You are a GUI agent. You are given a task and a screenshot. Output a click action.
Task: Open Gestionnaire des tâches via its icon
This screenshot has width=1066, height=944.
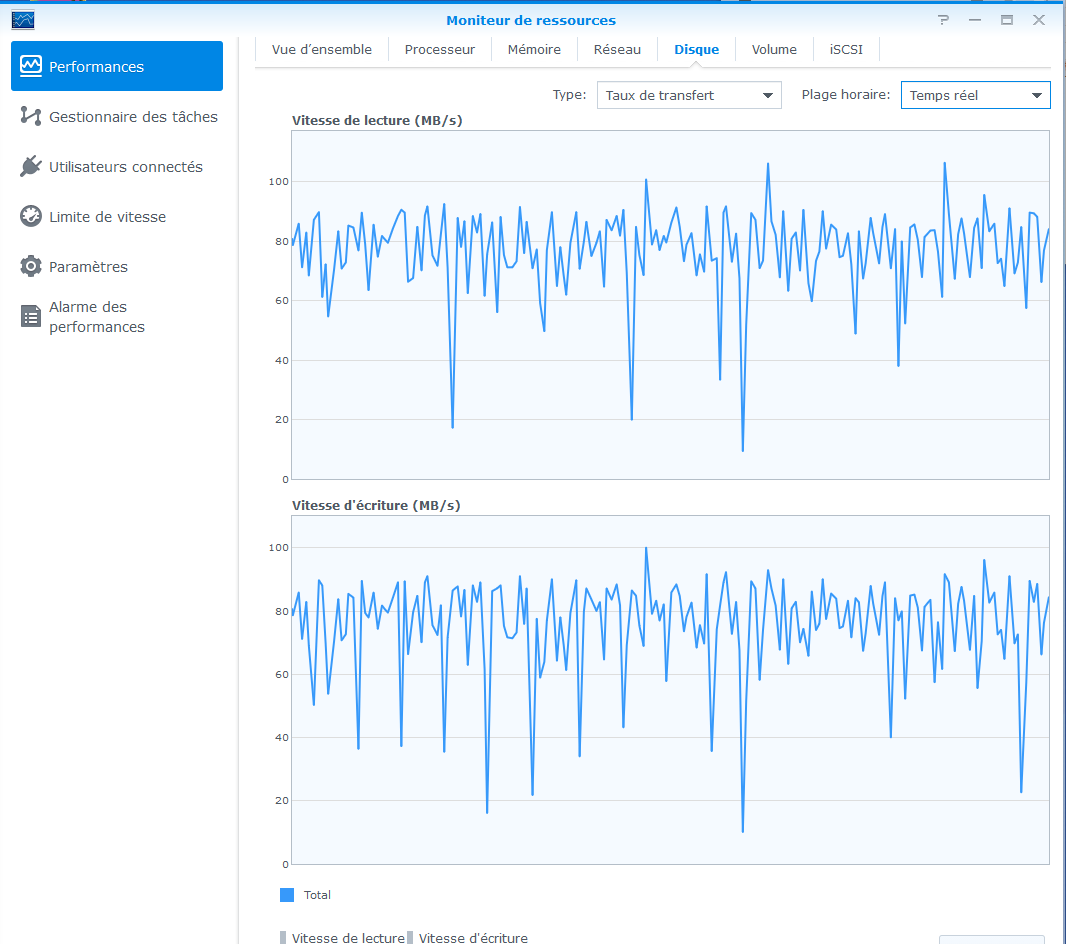[x=31, y=117]
